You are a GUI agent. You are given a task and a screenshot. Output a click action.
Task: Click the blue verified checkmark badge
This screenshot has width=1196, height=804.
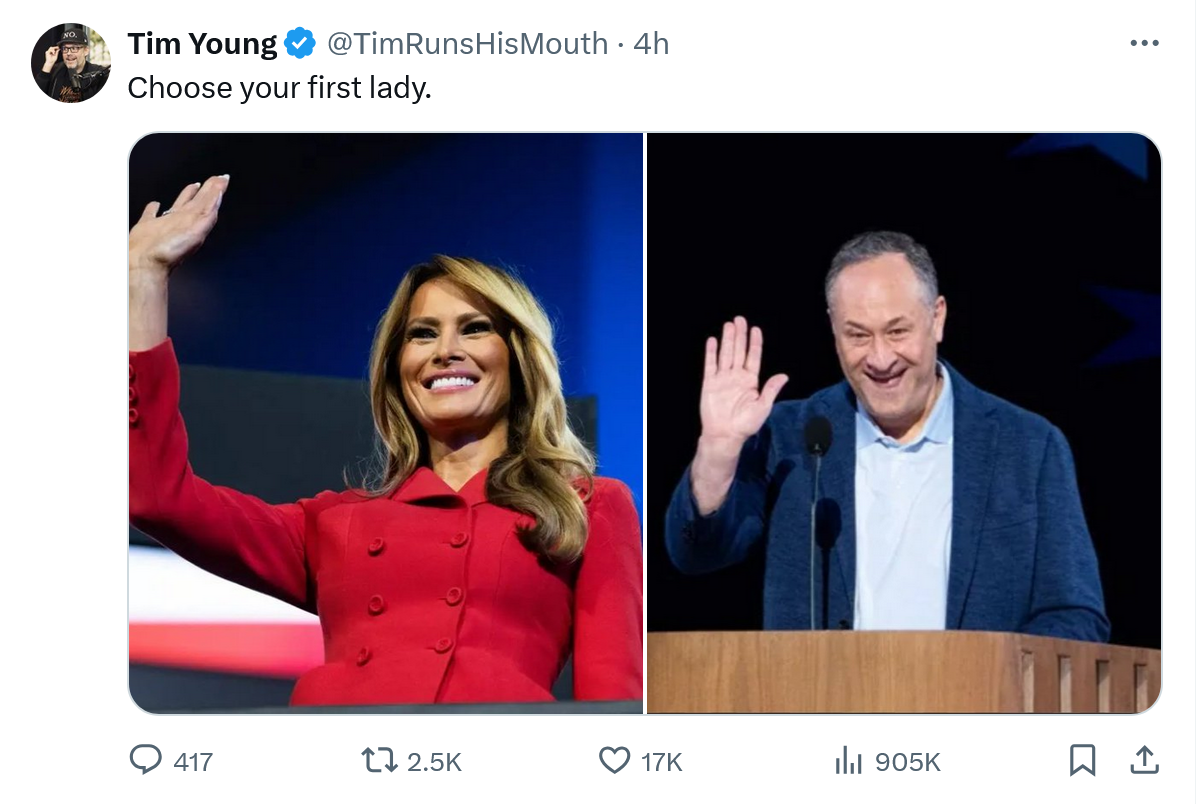(300, 44)
